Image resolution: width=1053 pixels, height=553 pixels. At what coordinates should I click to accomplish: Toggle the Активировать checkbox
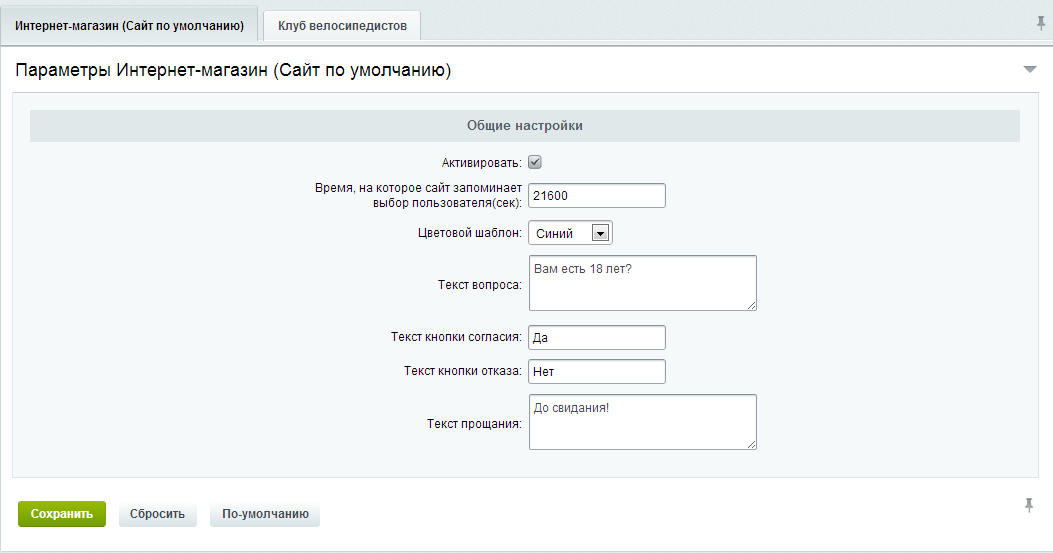(x=535, y=162)
